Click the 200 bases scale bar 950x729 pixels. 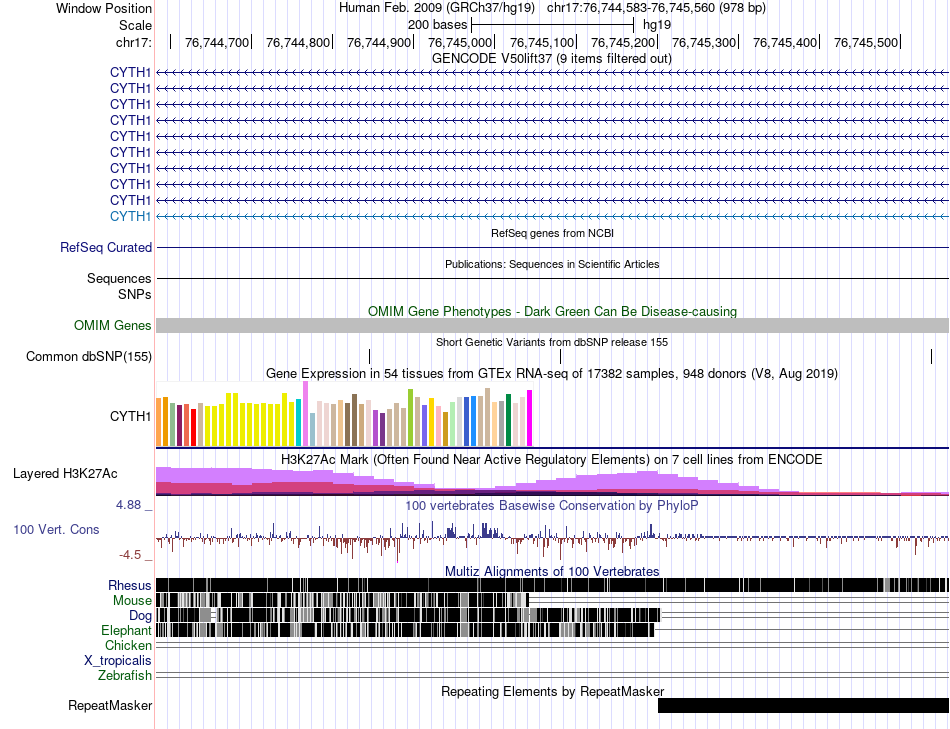coord(553,25)
